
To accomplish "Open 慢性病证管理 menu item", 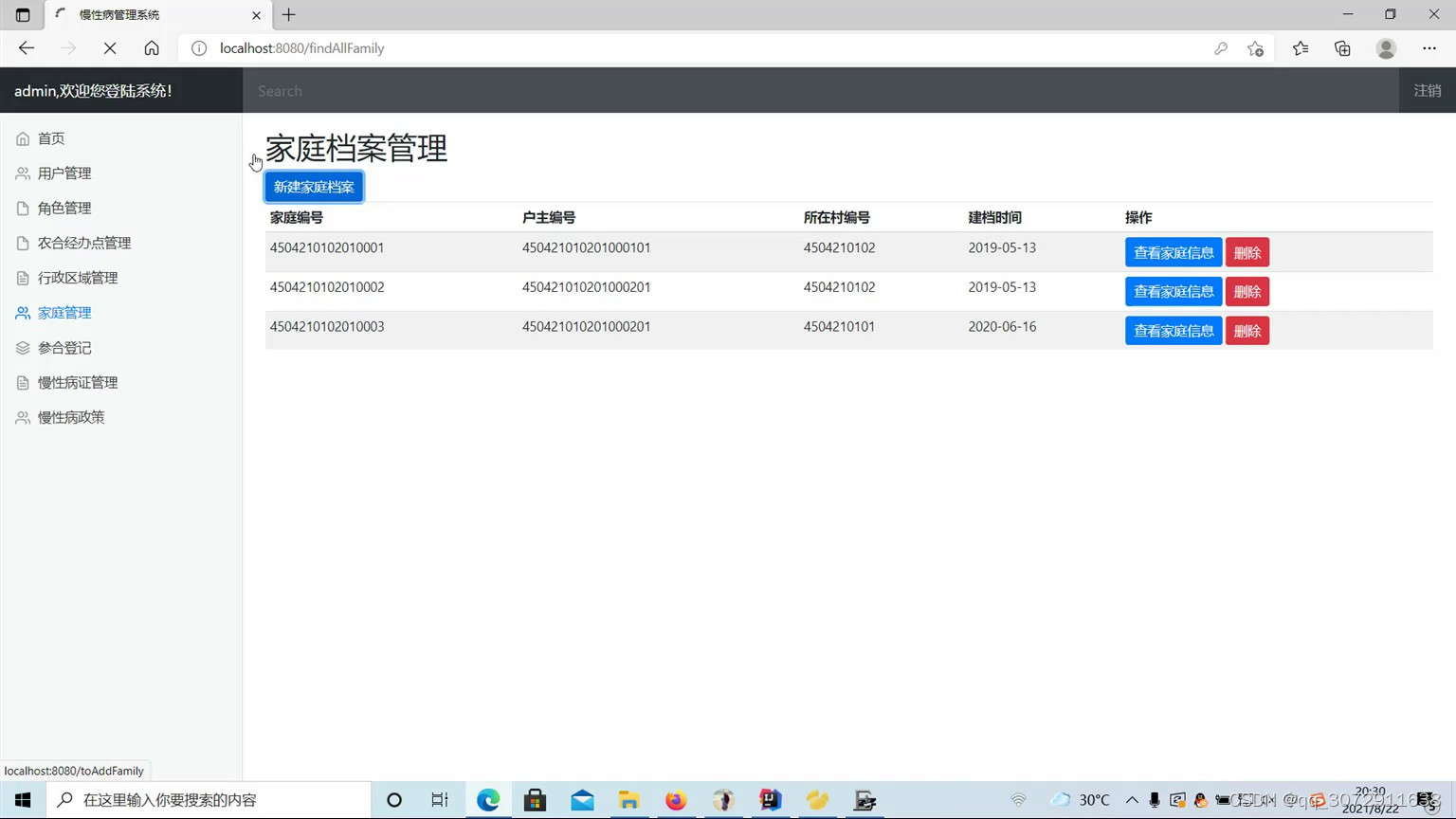I will (x=78, y=383).
